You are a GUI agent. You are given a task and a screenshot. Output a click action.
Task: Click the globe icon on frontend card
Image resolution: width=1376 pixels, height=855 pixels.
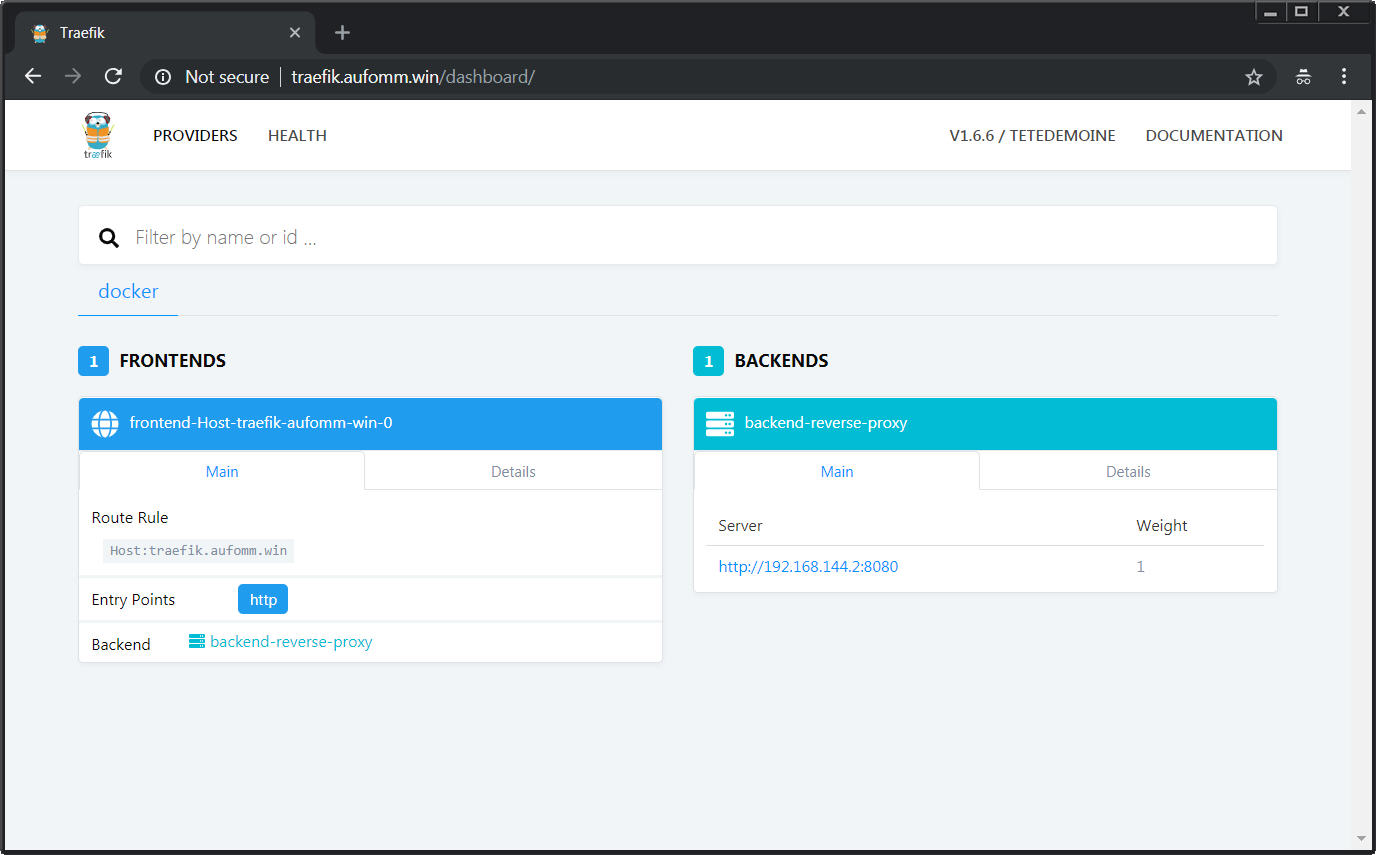105,423
